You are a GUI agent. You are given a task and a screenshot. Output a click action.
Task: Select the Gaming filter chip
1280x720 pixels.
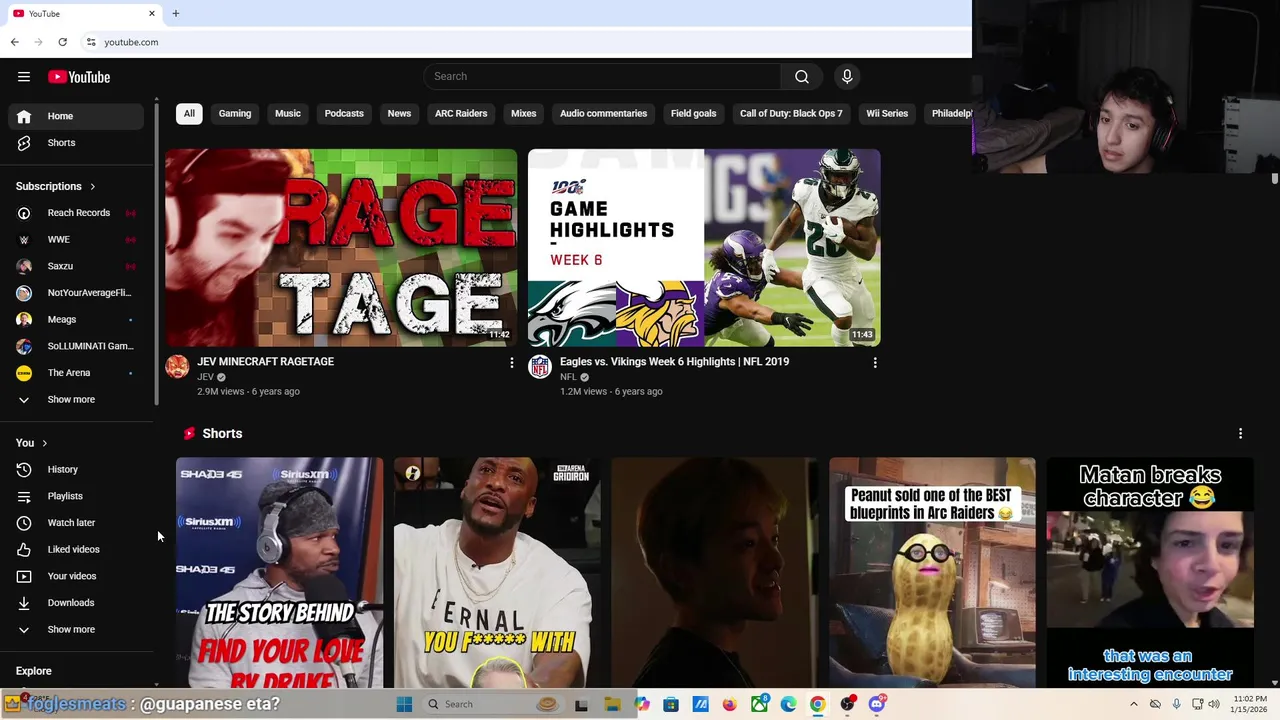(235, 114)
